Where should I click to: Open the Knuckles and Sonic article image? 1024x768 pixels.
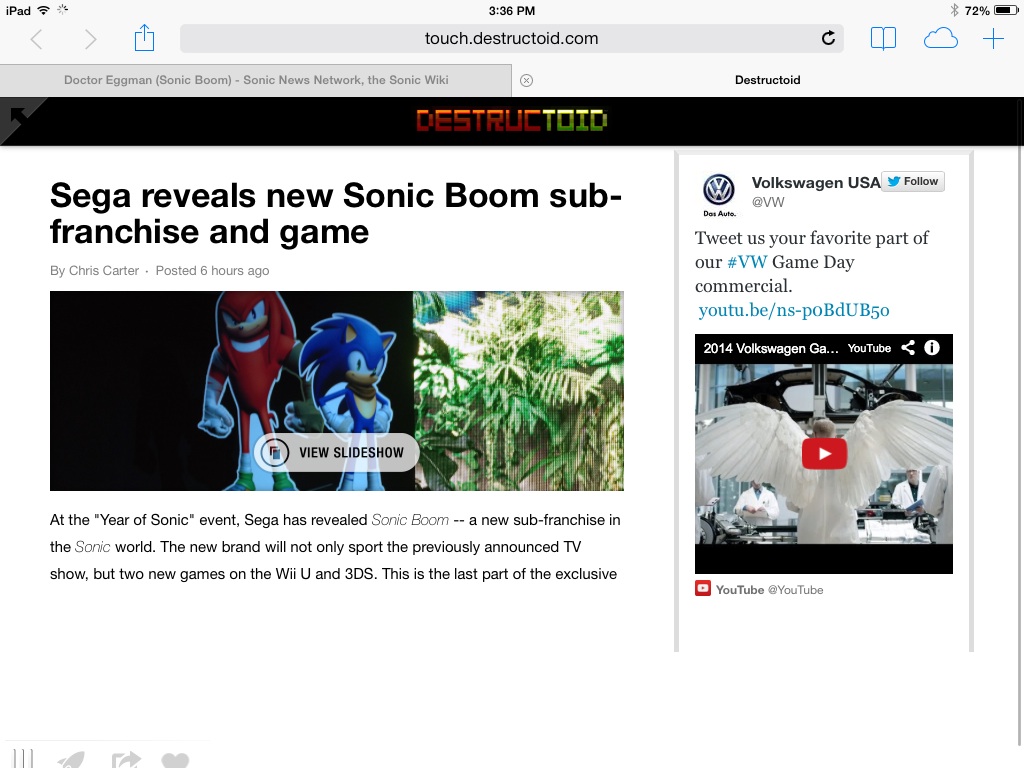pos(337,391)
